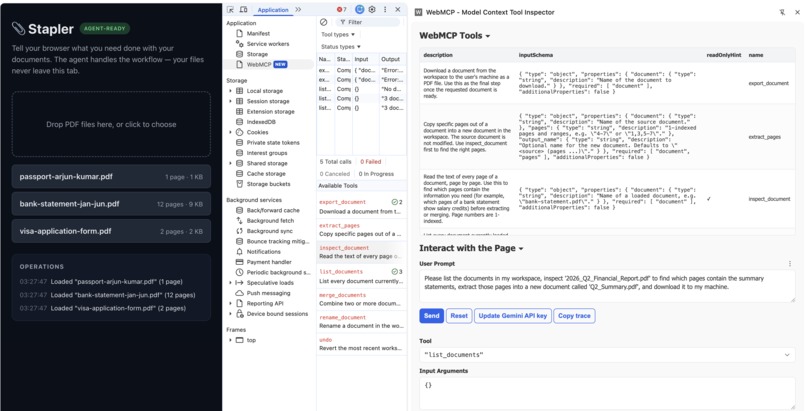Select the inspect_document available tool
The width and height of the screenshot is (806, 411).
361,252
